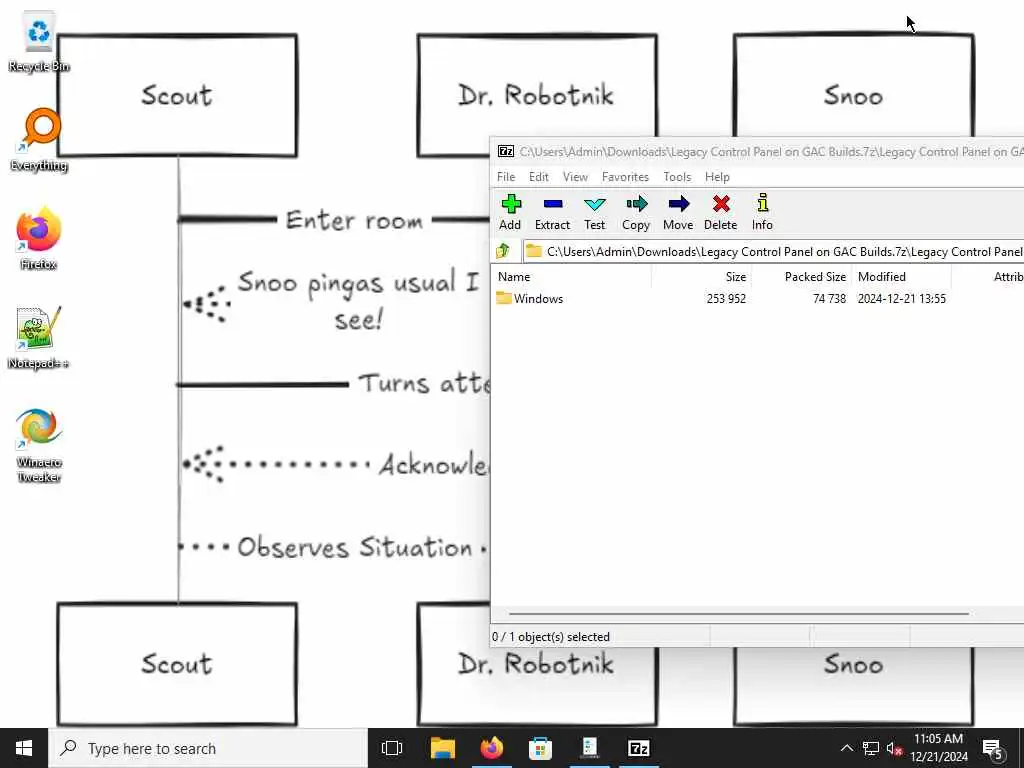Click the 7-Zip address path field

click(x=773, y=251)
